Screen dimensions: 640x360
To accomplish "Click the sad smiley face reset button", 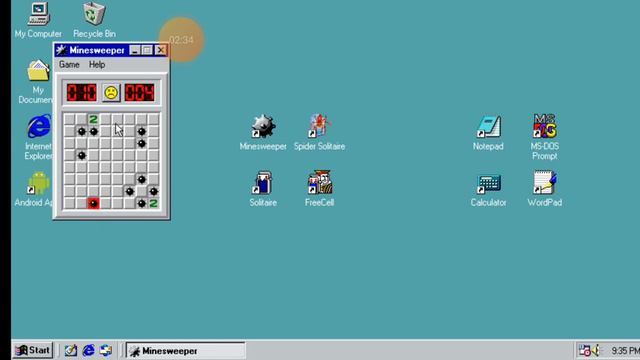I will click(111, 93).
